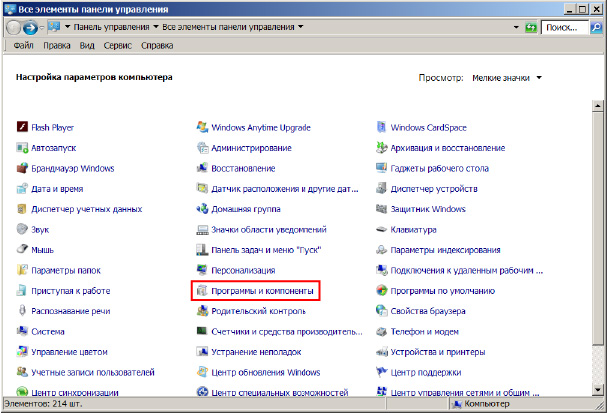Click the Центр управления сетями link
This screenshot has height=413, width=607.
point(465,392)
